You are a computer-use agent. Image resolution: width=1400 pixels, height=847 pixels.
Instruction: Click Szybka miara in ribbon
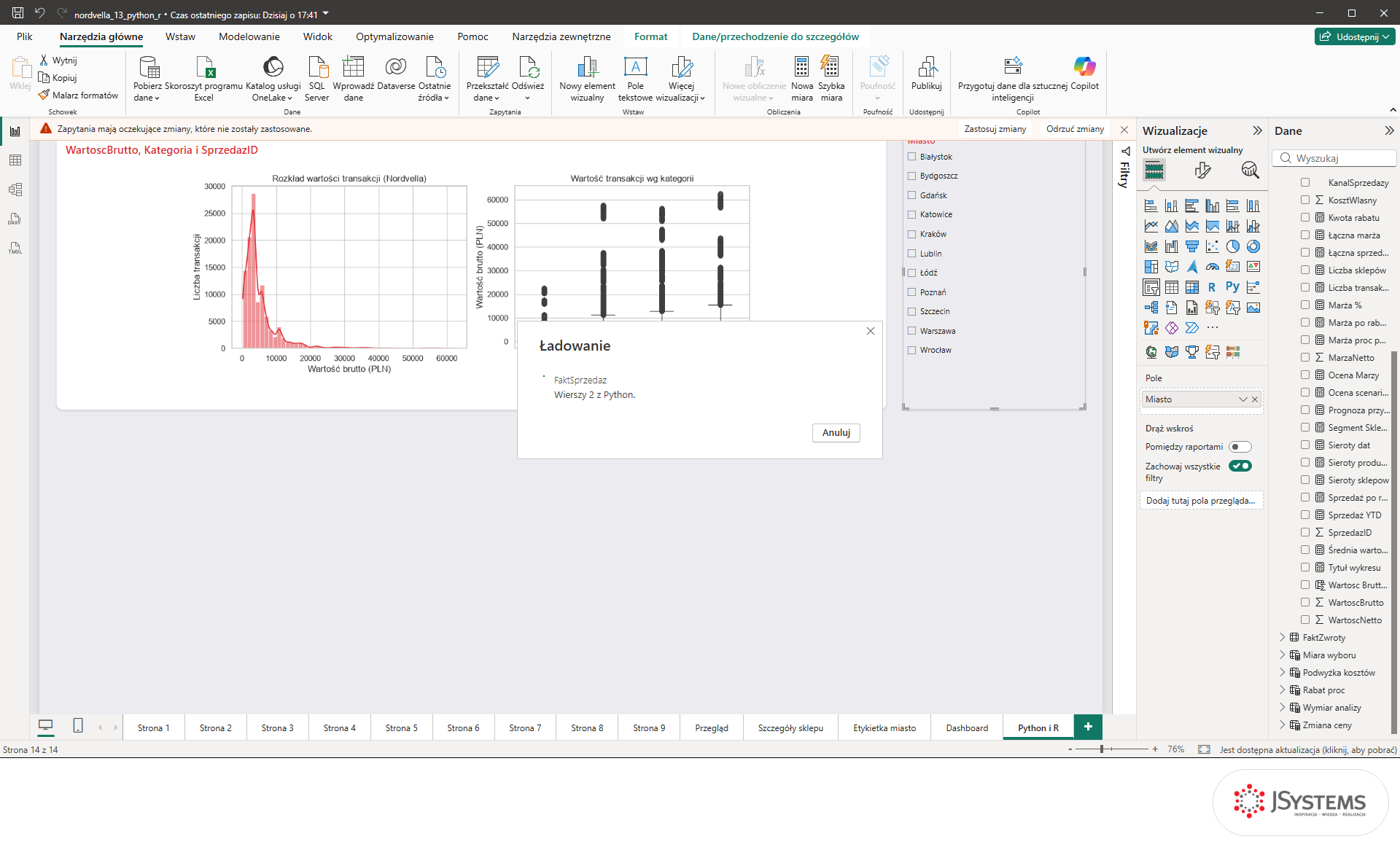(831, 79)
